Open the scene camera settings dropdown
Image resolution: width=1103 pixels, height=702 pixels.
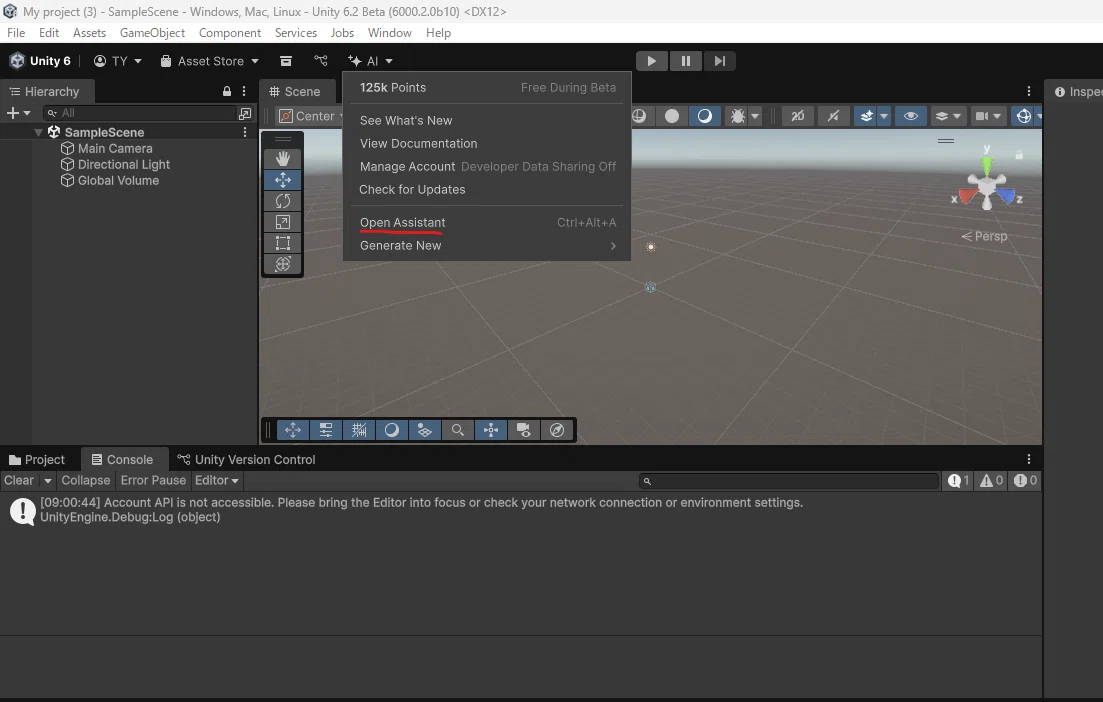988,116
